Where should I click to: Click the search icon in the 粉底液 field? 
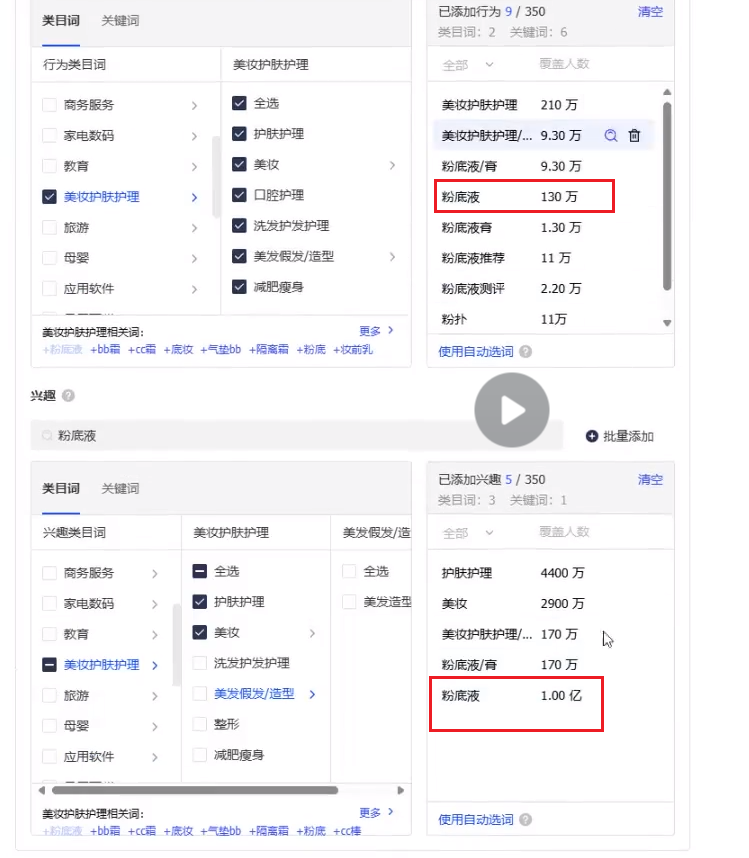46,436
